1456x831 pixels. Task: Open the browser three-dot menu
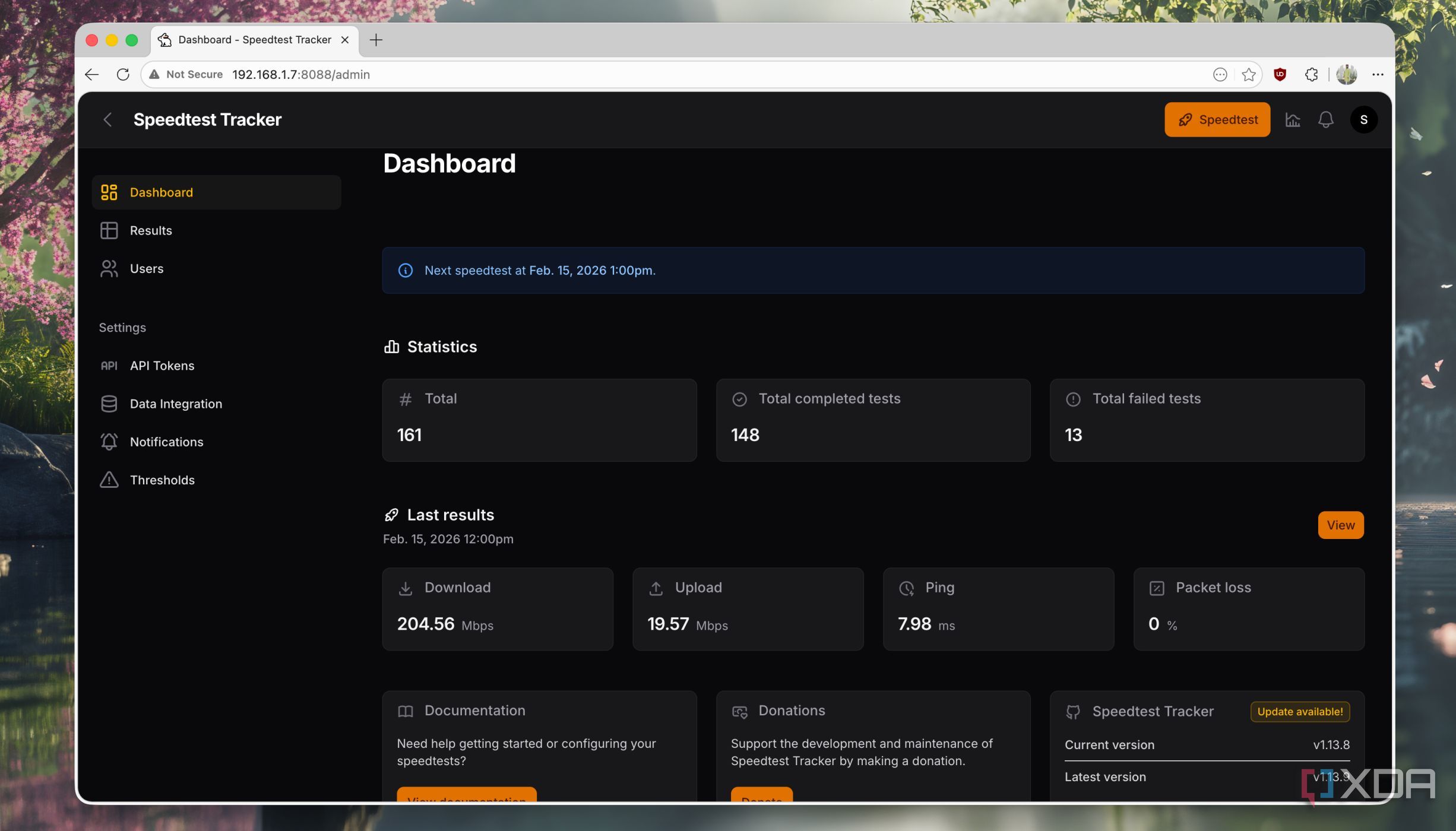[1378, 74]
